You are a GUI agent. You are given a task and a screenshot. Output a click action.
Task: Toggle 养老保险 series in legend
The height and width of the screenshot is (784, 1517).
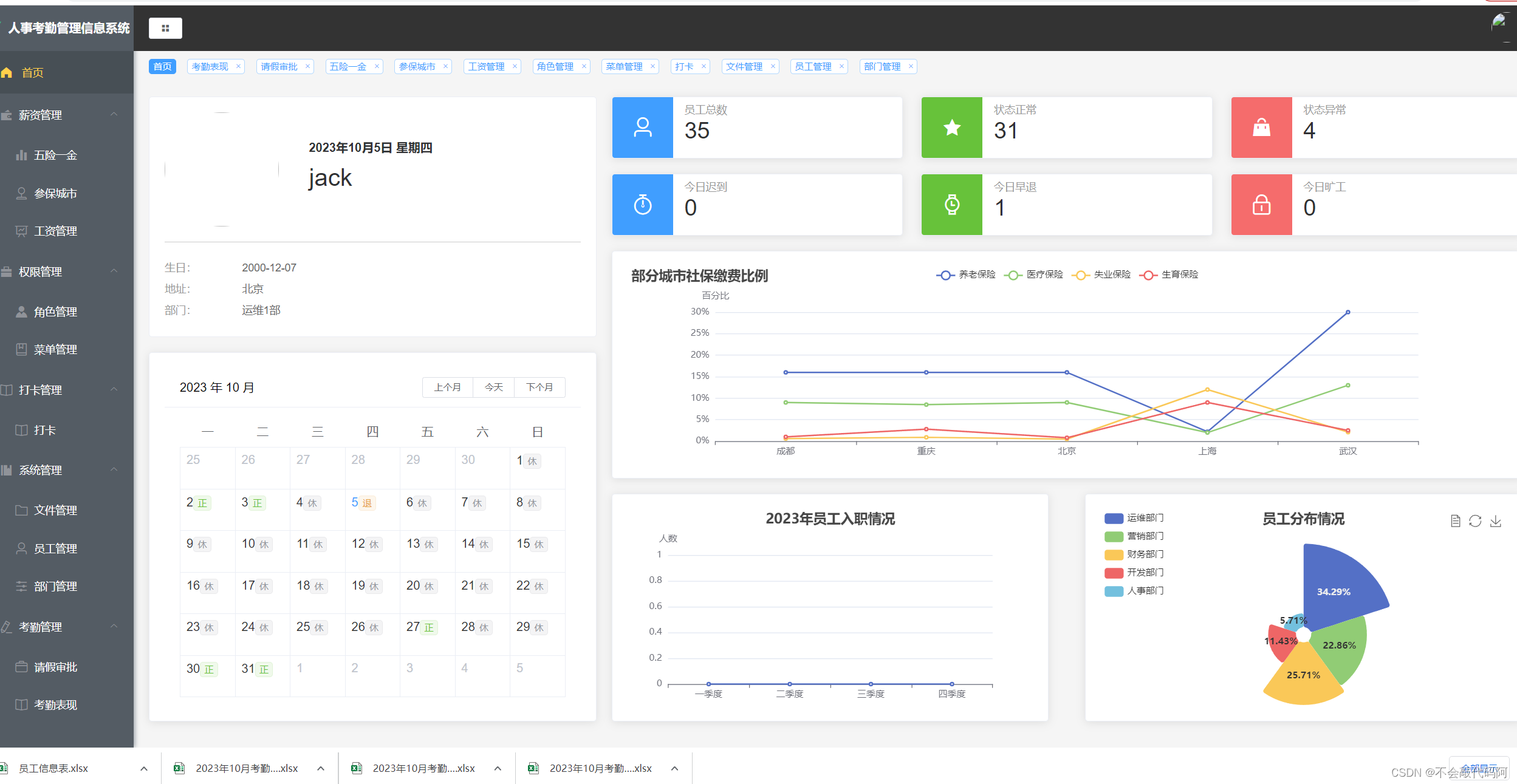click(966, 275)
